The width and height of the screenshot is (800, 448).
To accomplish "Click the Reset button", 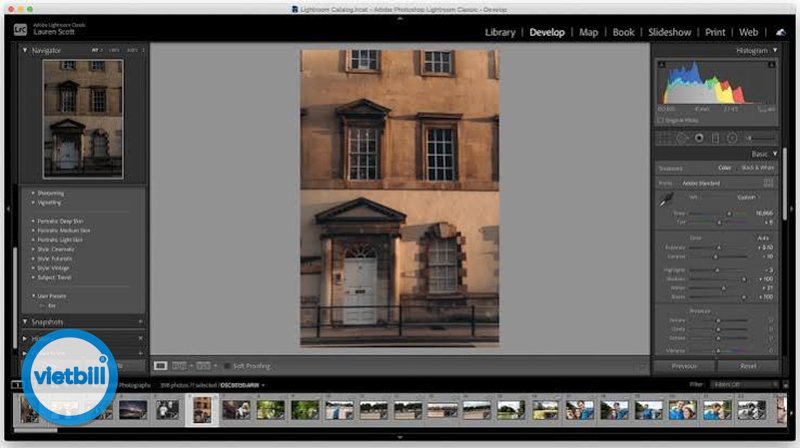I will click(748, 366).
